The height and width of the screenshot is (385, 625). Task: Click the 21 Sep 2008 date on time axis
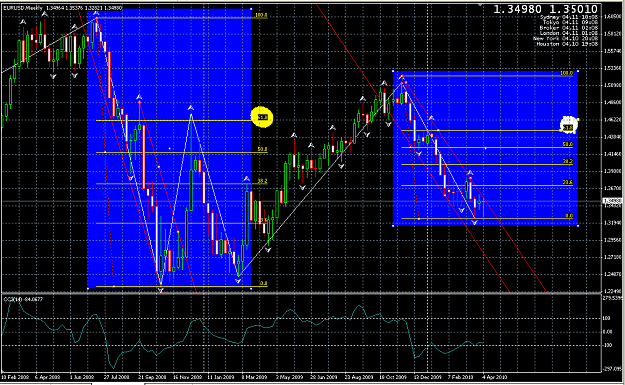point(152,377)
